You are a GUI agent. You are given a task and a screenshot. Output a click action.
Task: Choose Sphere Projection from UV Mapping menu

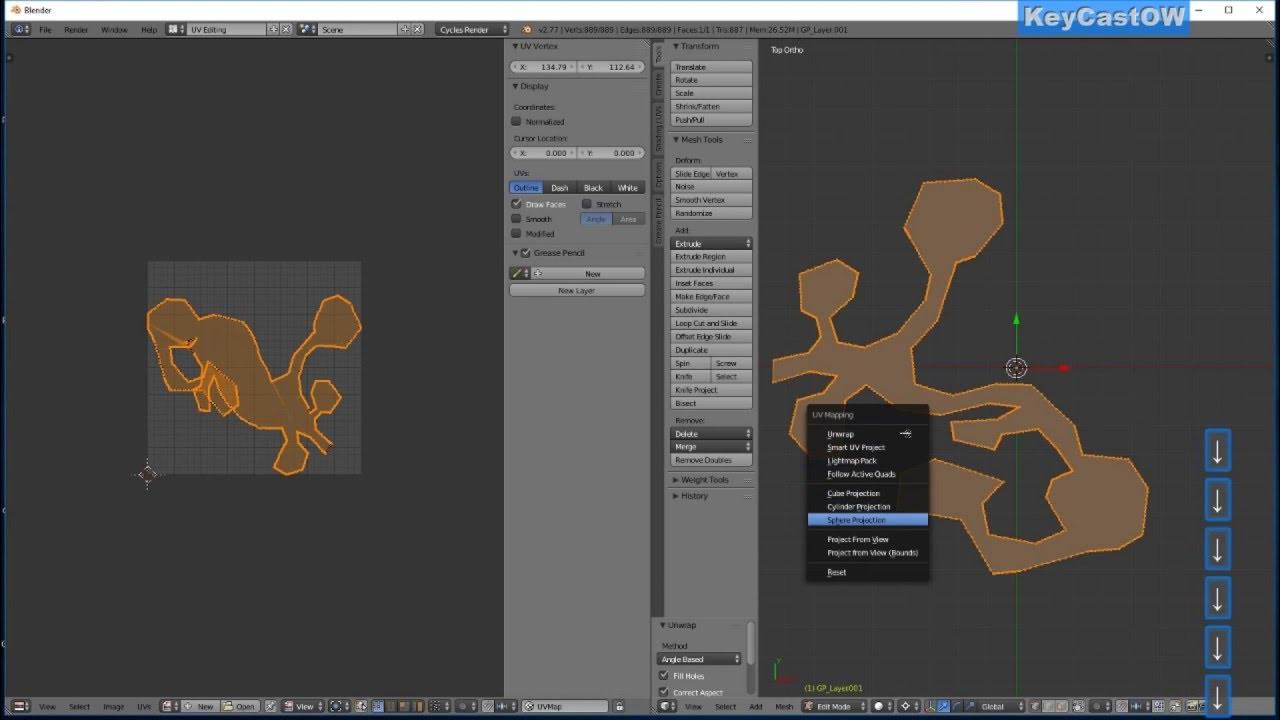pos(868,520)
